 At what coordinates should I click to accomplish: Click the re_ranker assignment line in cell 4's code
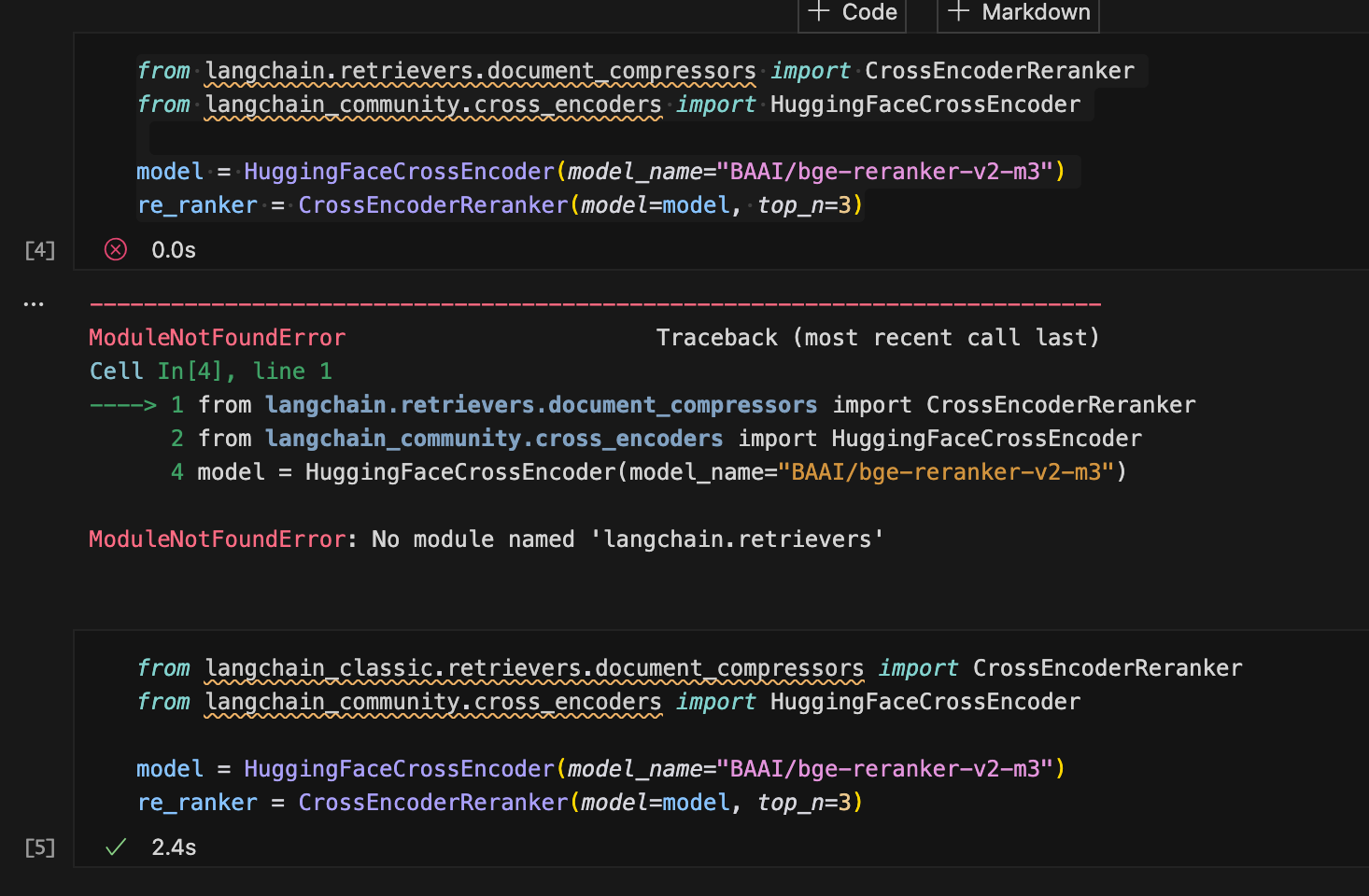click(500, 205)
